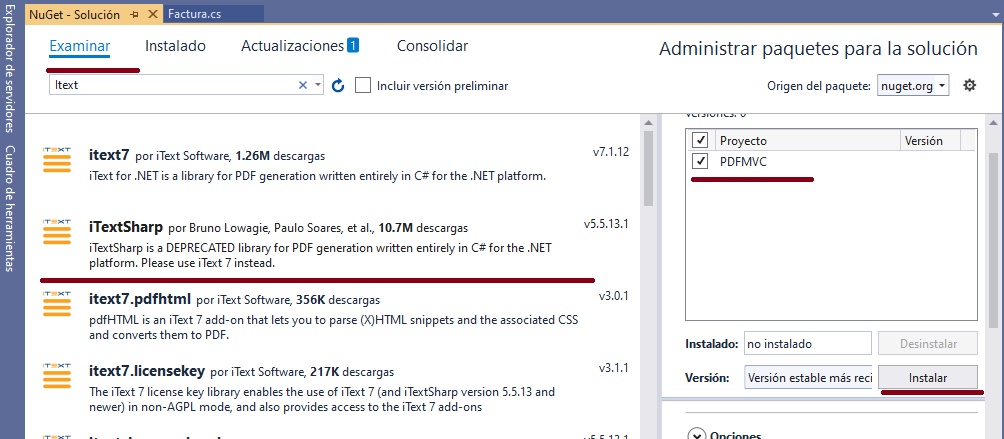Viewport: 1004px width, 439px height.
Task: Click the iTextSharp package logo
Action: 56,232
